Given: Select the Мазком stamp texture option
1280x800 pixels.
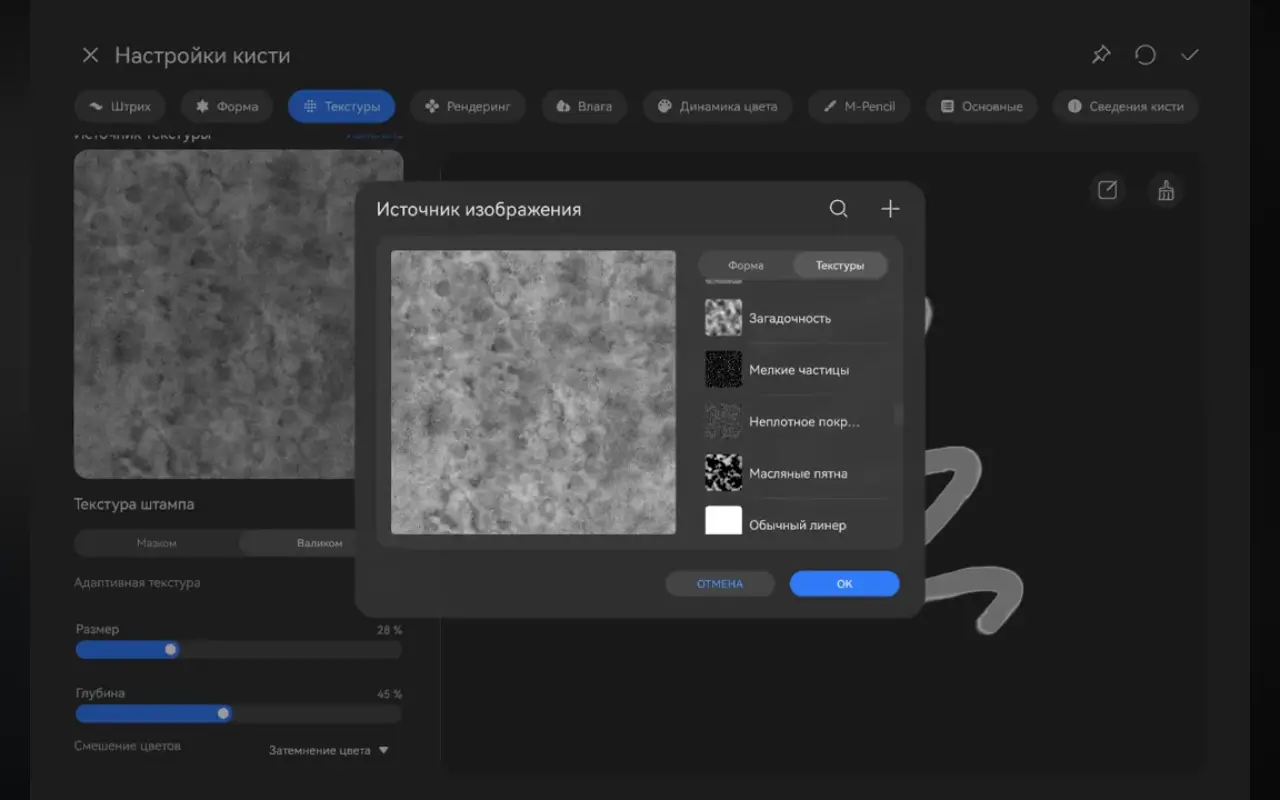Looking at the screenshot, I should tap(157, 543).
